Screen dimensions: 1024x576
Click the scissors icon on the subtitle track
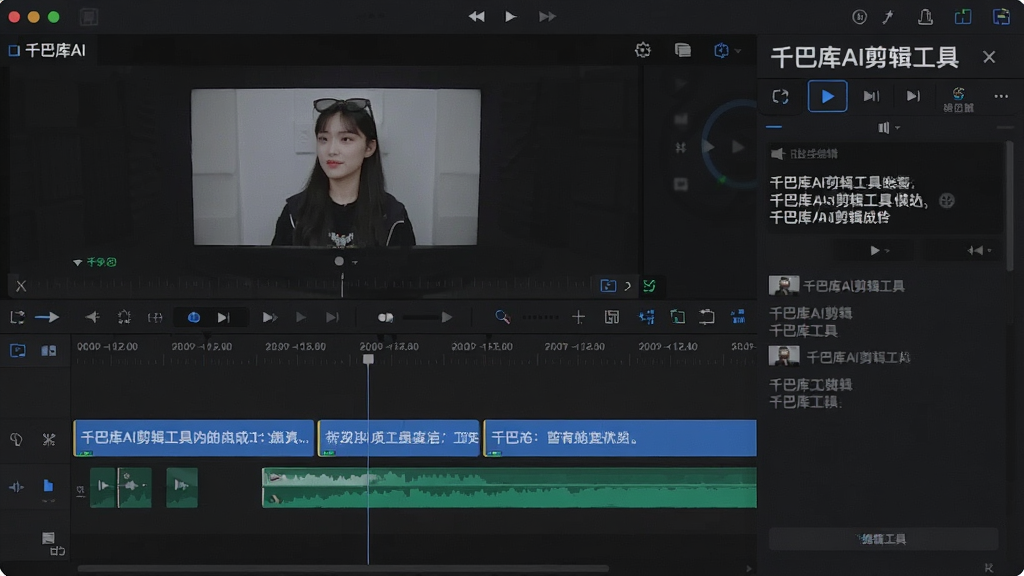click(49, 439)
